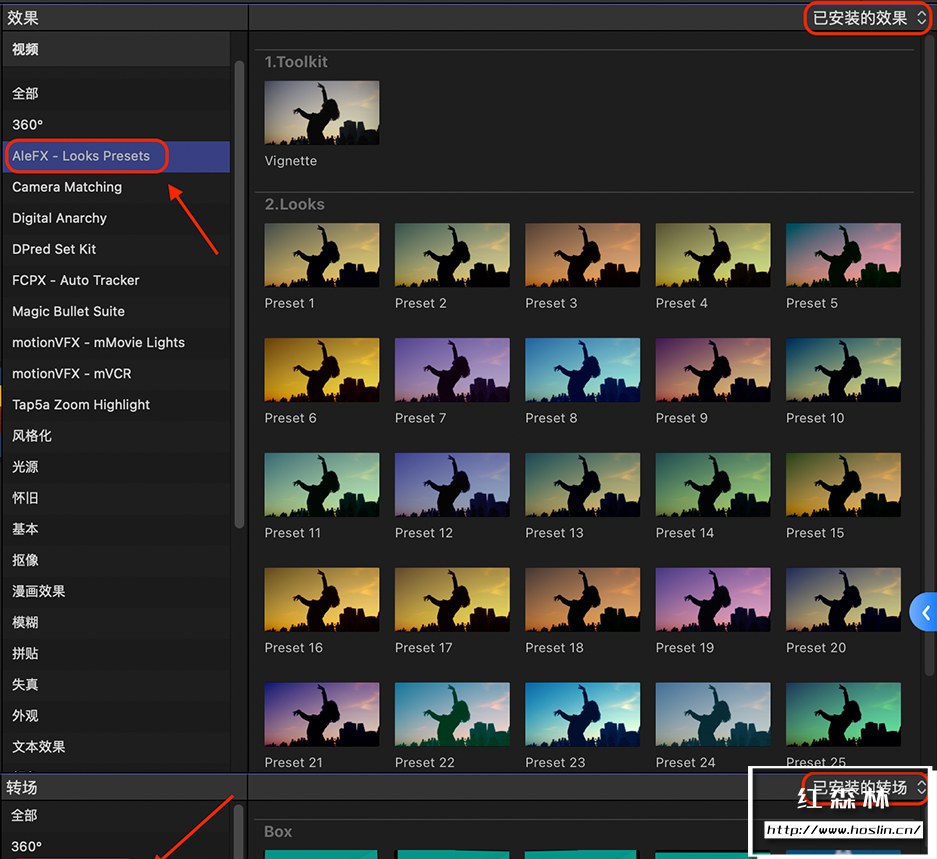Click the effects category list scrollbar

click(239, 294)
